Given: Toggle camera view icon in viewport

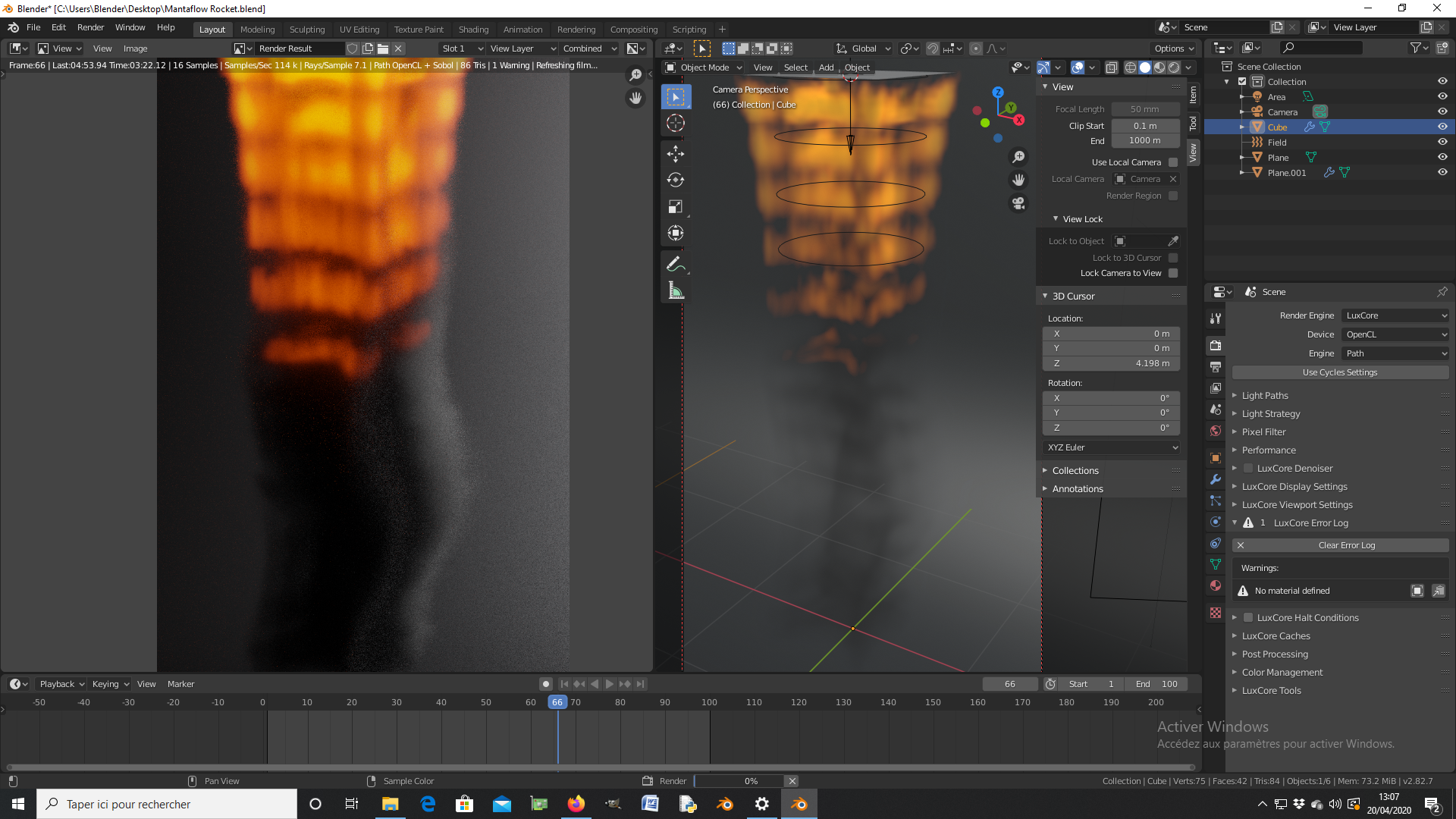Looking at the screenshot, I should 1018,203.
